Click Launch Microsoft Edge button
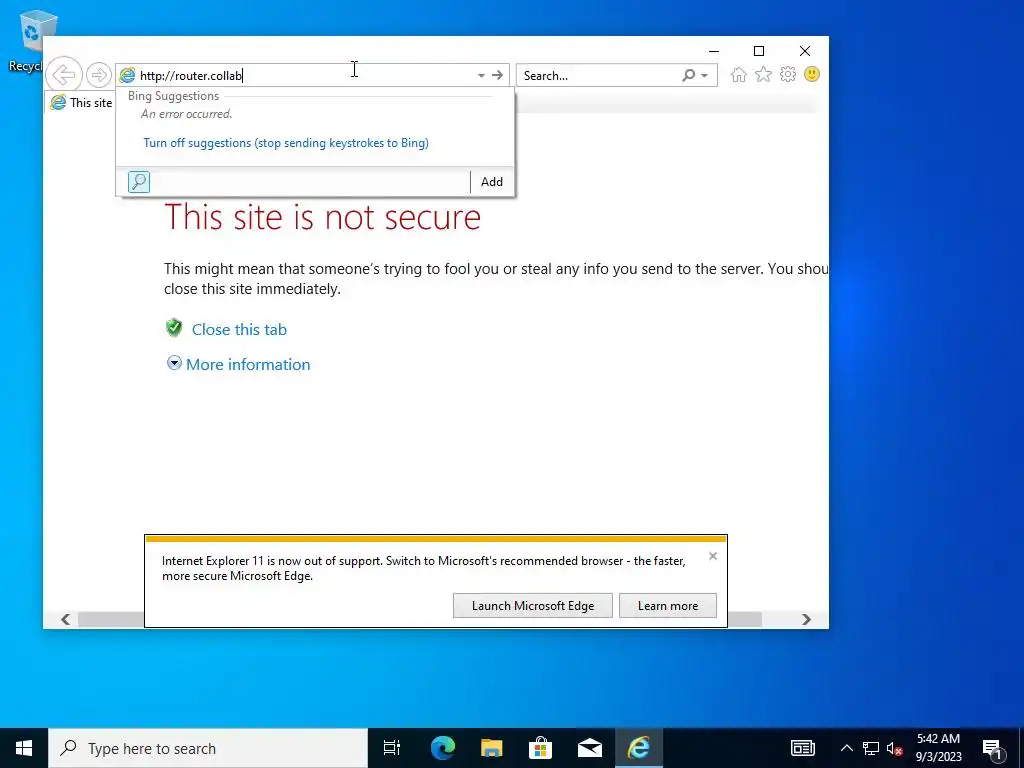 click(533, 605)
